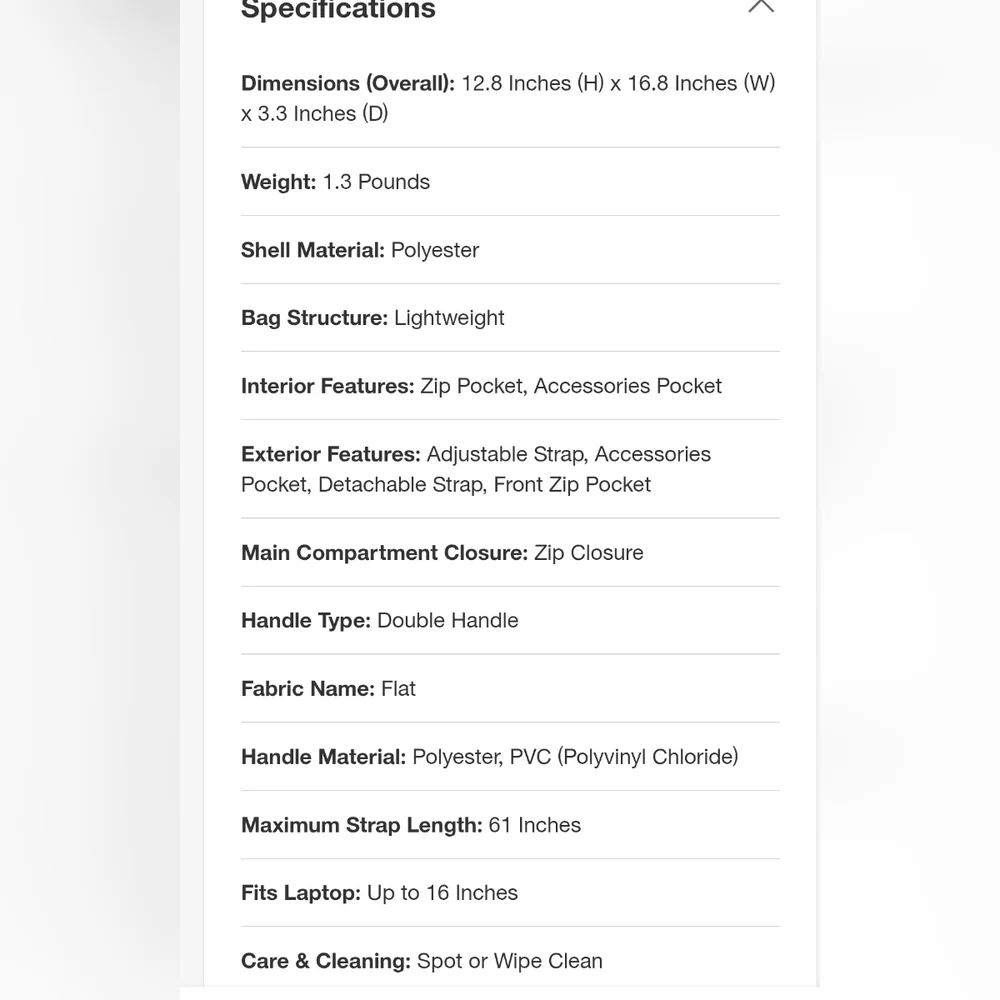The width and height of the screenshot is (1000, 1000).
Task: Select the Main Compartment Closure row
Action: tap(510, 552)
